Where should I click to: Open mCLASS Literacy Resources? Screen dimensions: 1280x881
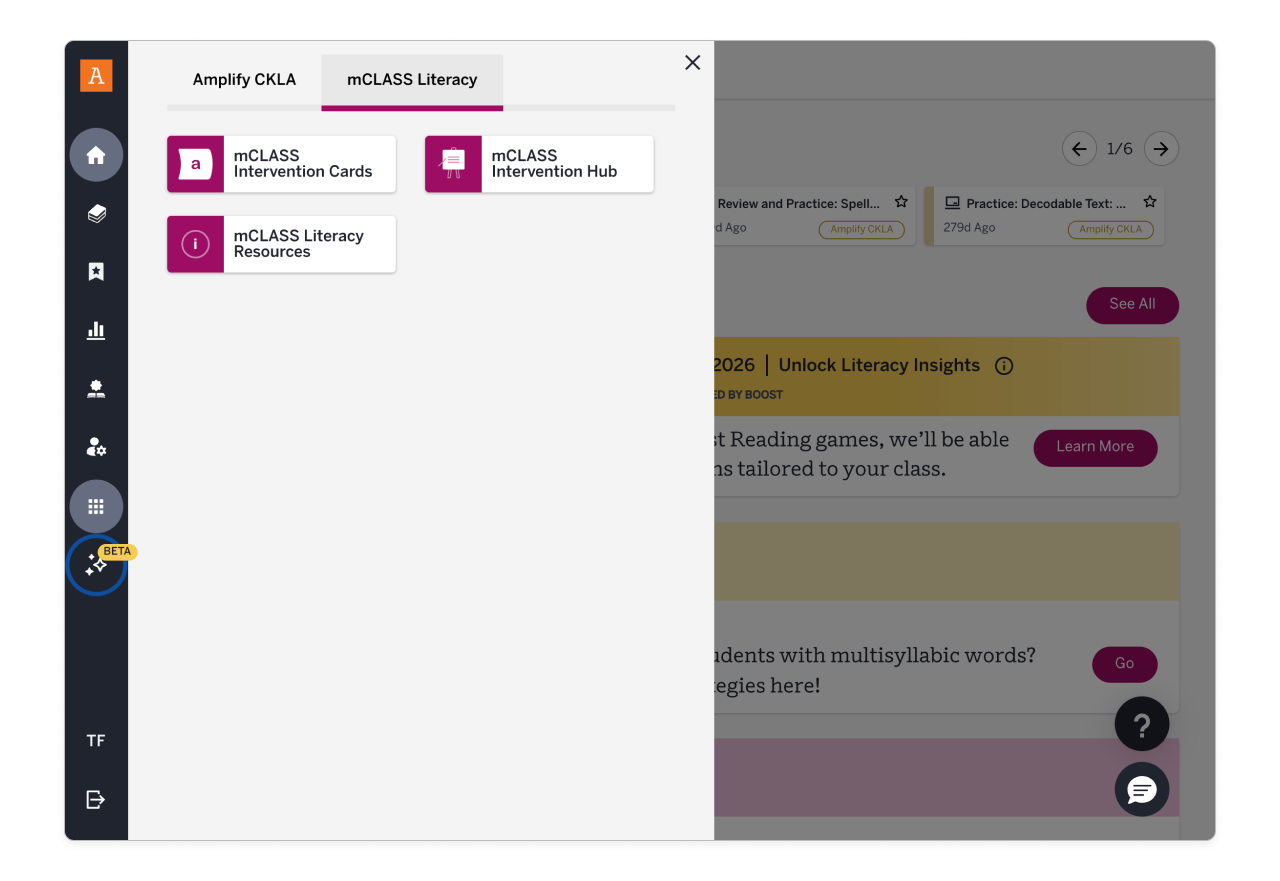coord(281,244)
